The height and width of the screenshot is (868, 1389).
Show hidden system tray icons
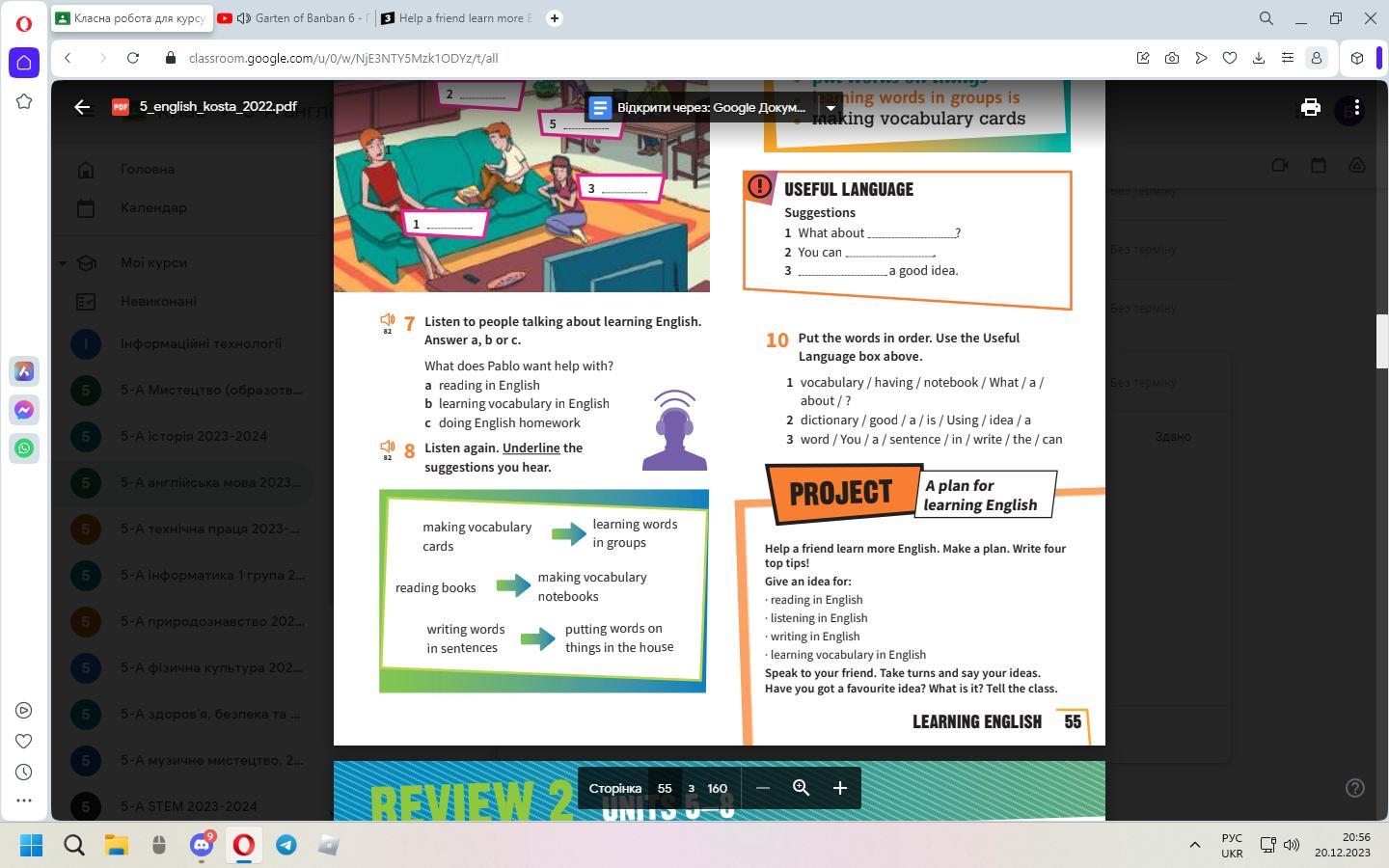1194,845
